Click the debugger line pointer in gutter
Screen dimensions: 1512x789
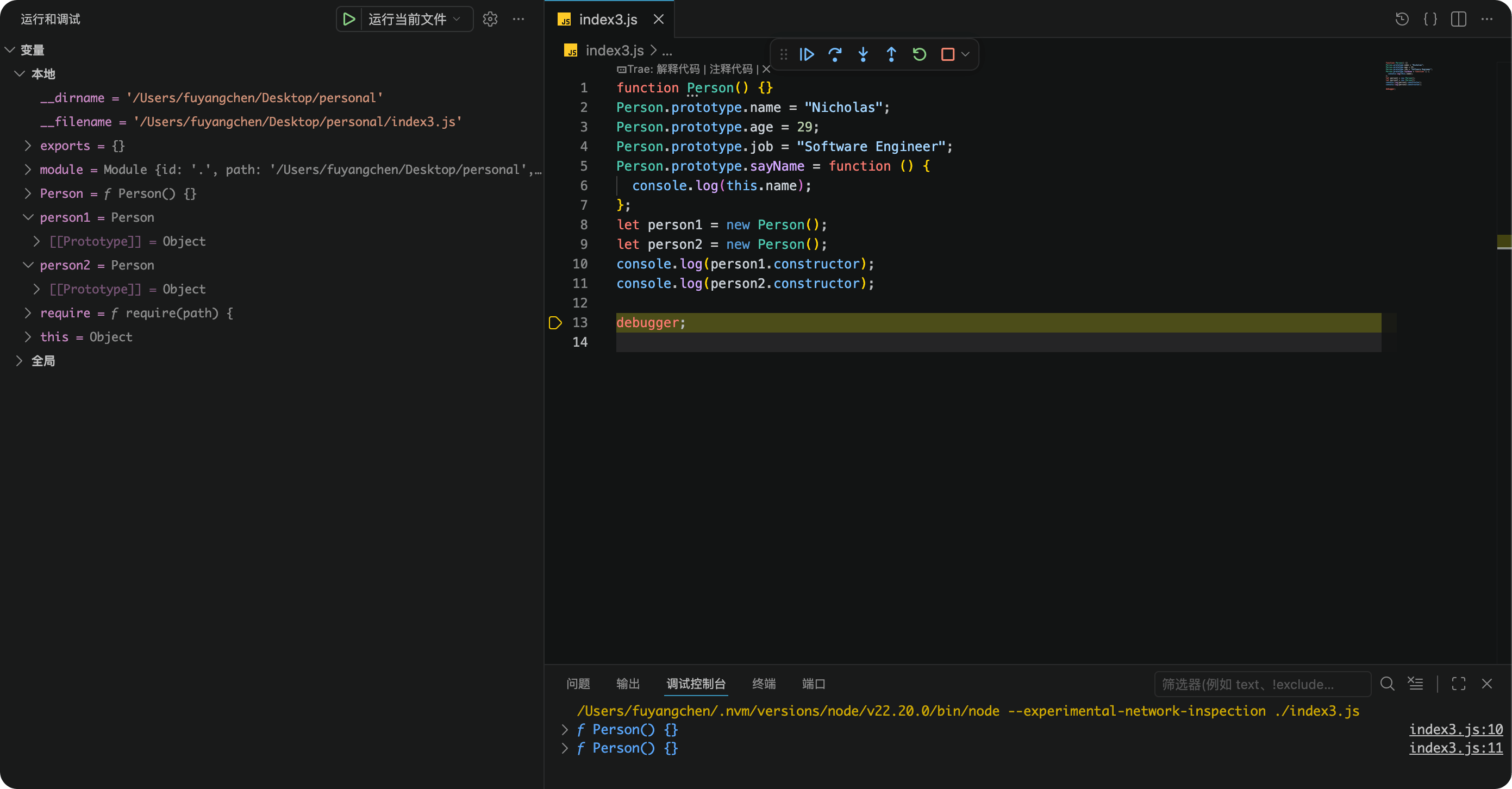(555, 323)
